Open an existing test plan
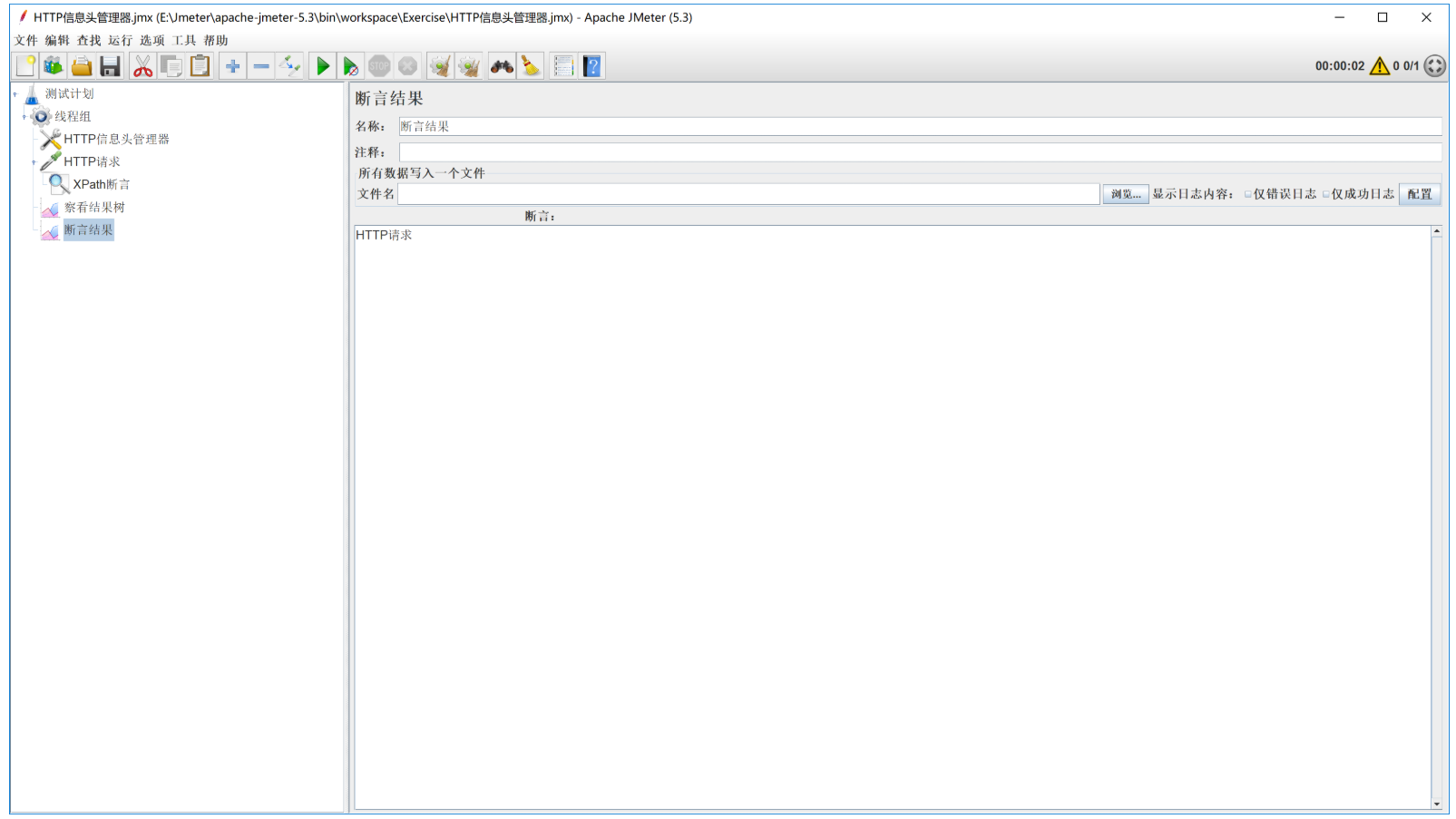The image size is (1456, 819). [82, 64]
